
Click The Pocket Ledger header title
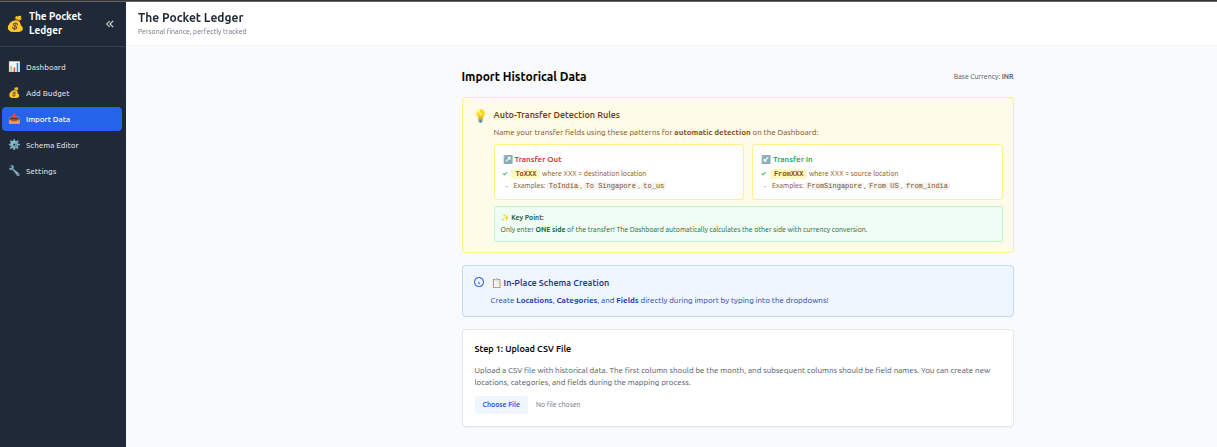click(190, 17)
